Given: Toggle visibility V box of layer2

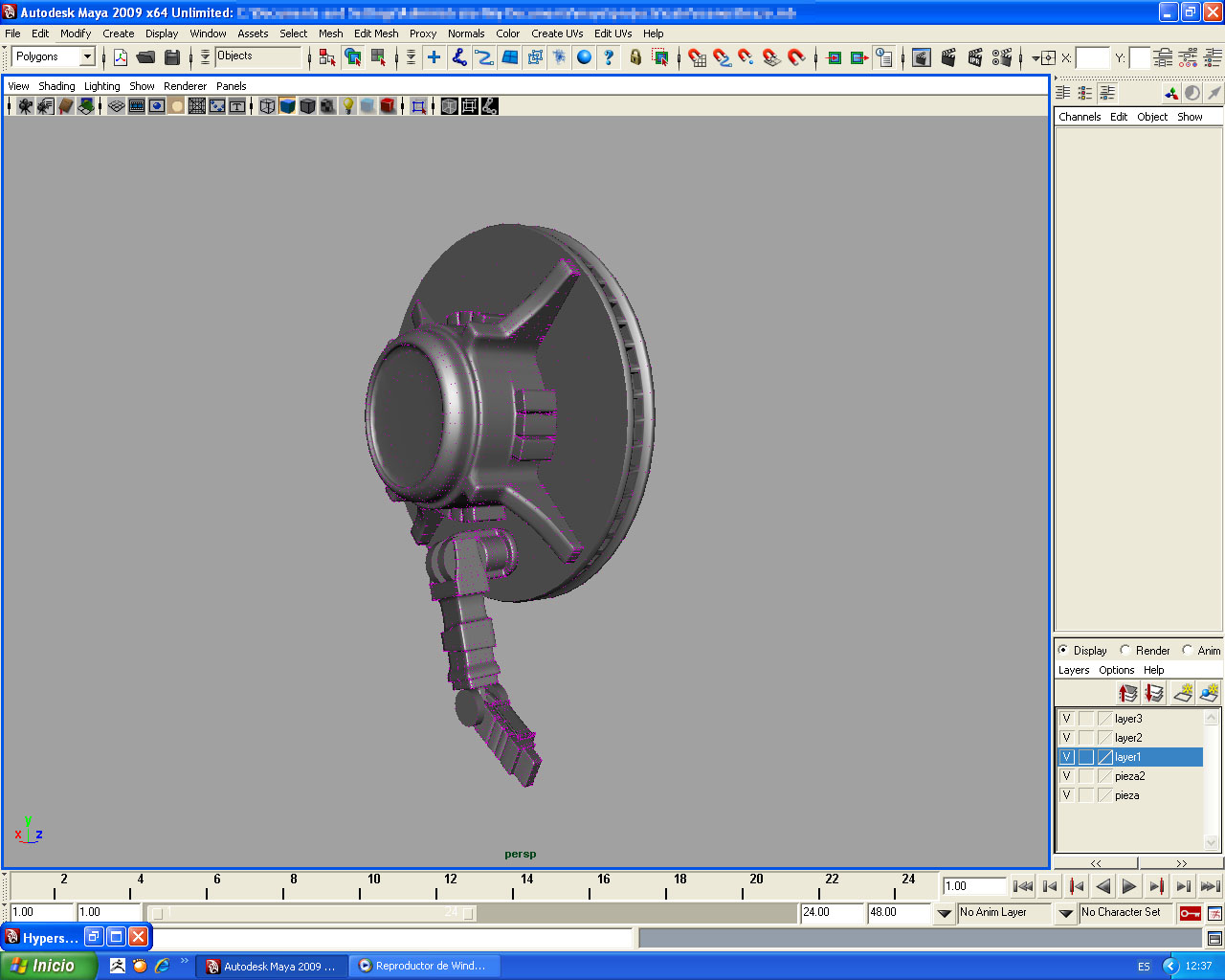Looking at the screenshot, I should point(1067,738).
